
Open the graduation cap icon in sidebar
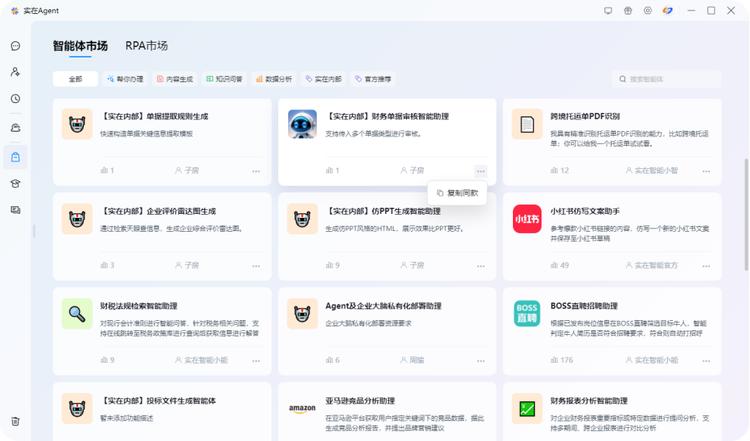click(15, 184)
